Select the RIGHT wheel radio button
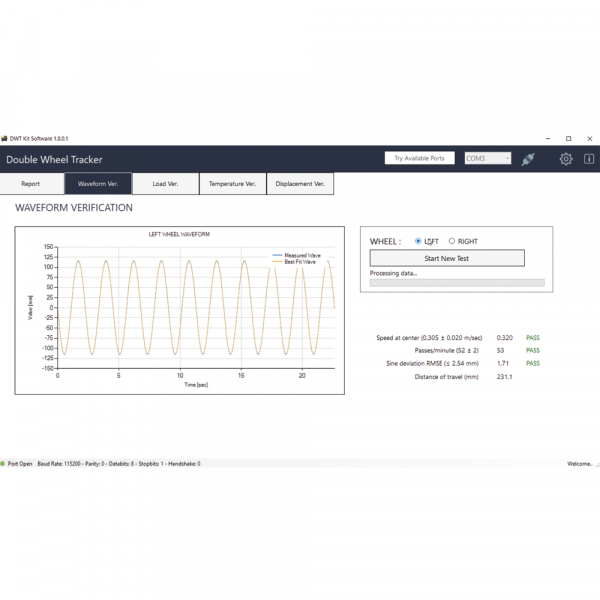The width and height of the screenshot is (600, 600). (452, 241)
